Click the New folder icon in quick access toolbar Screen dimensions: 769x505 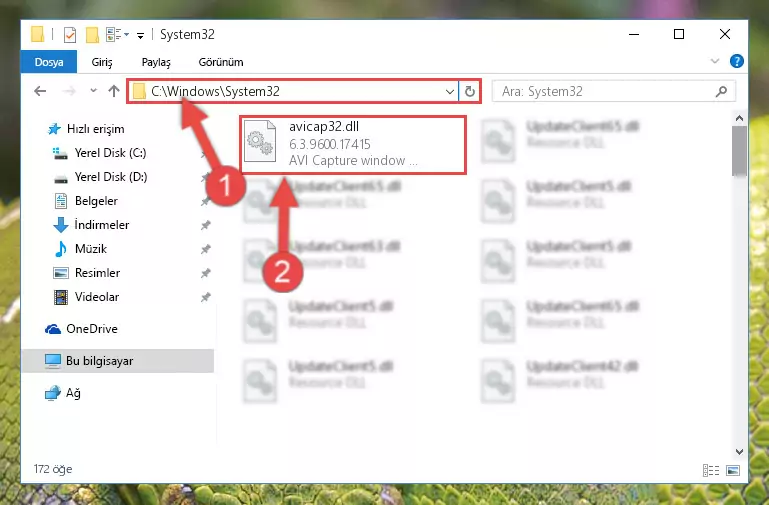[x=92, y=35]
